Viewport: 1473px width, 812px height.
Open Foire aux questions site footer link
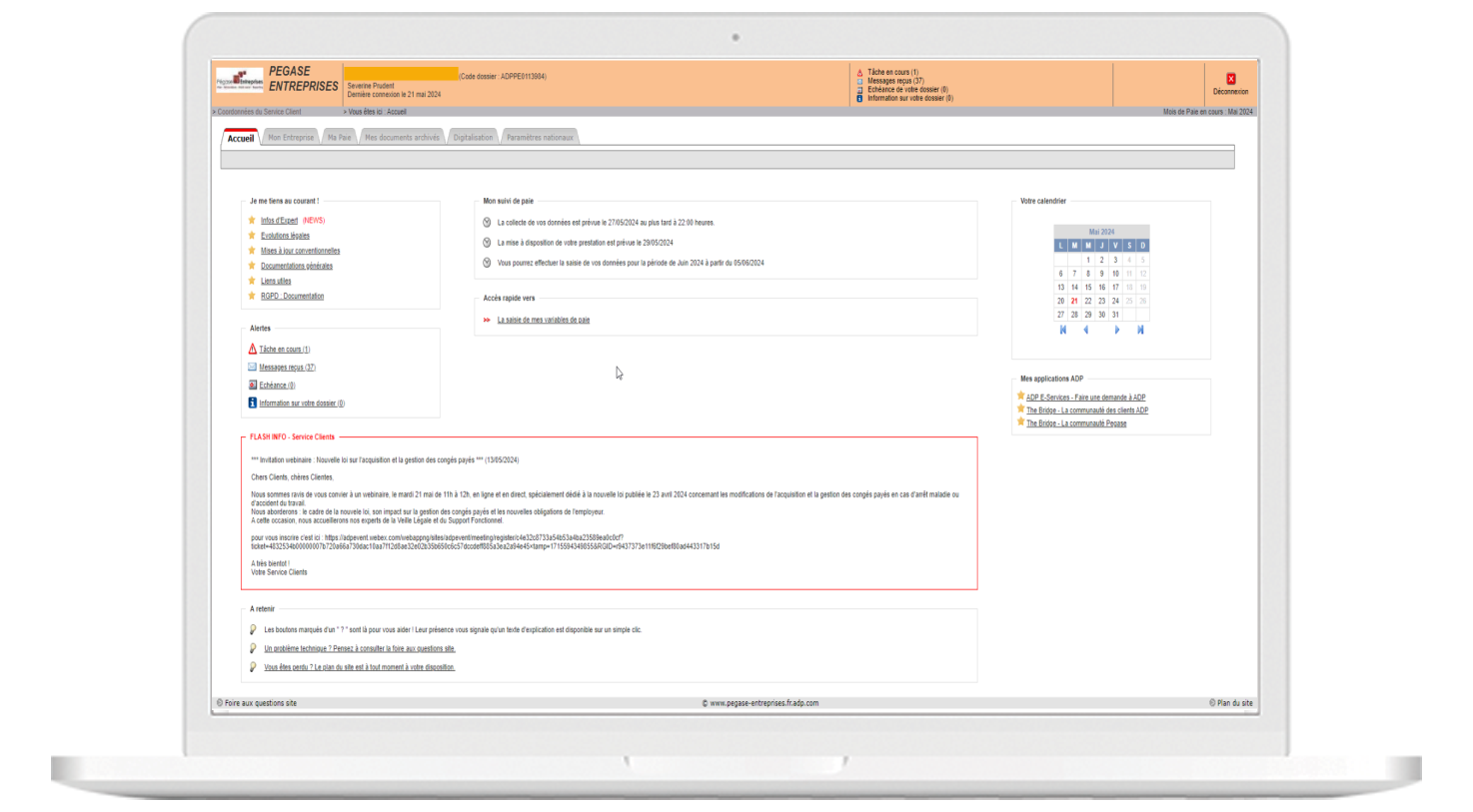(x=260, y=703)
